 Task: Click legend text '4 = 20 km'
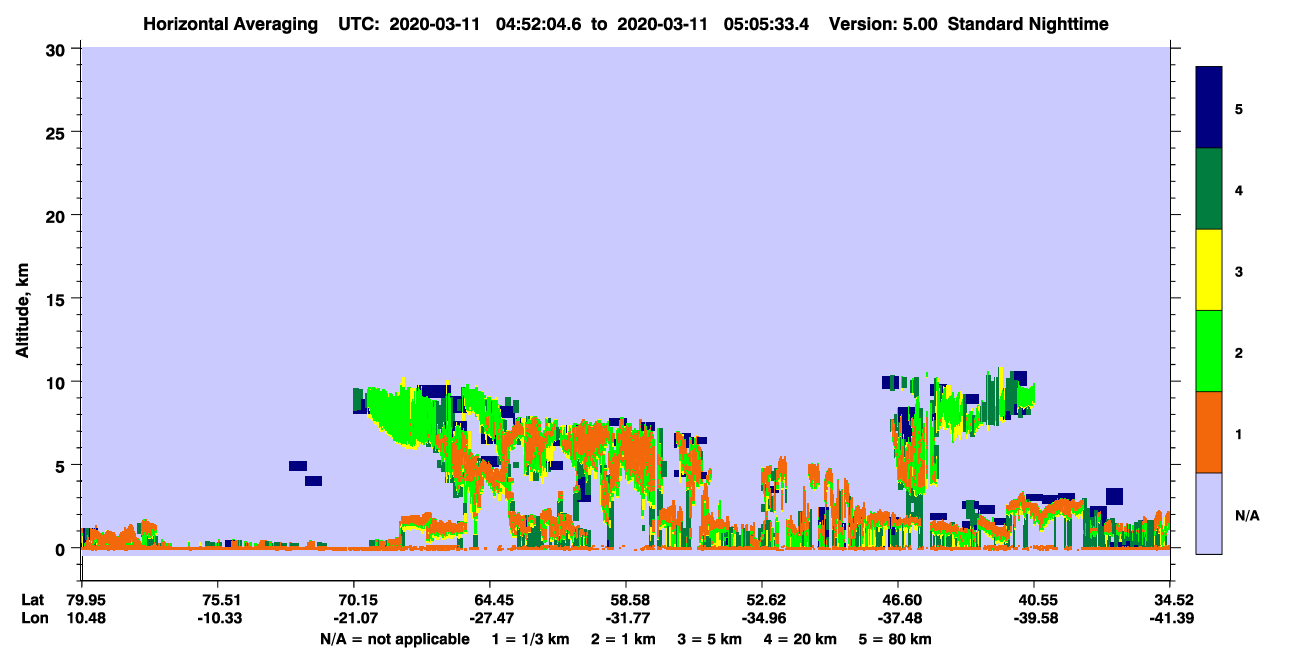800,639
